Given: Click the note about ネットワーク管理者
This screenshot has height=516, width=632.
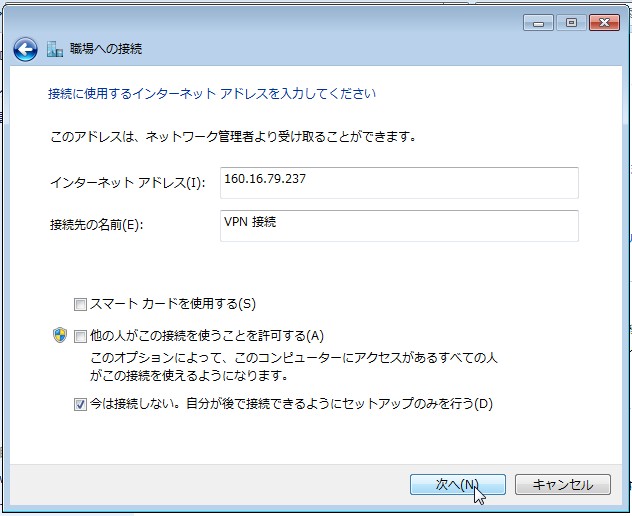Looking at the screenshot, I should click(233, 137).
